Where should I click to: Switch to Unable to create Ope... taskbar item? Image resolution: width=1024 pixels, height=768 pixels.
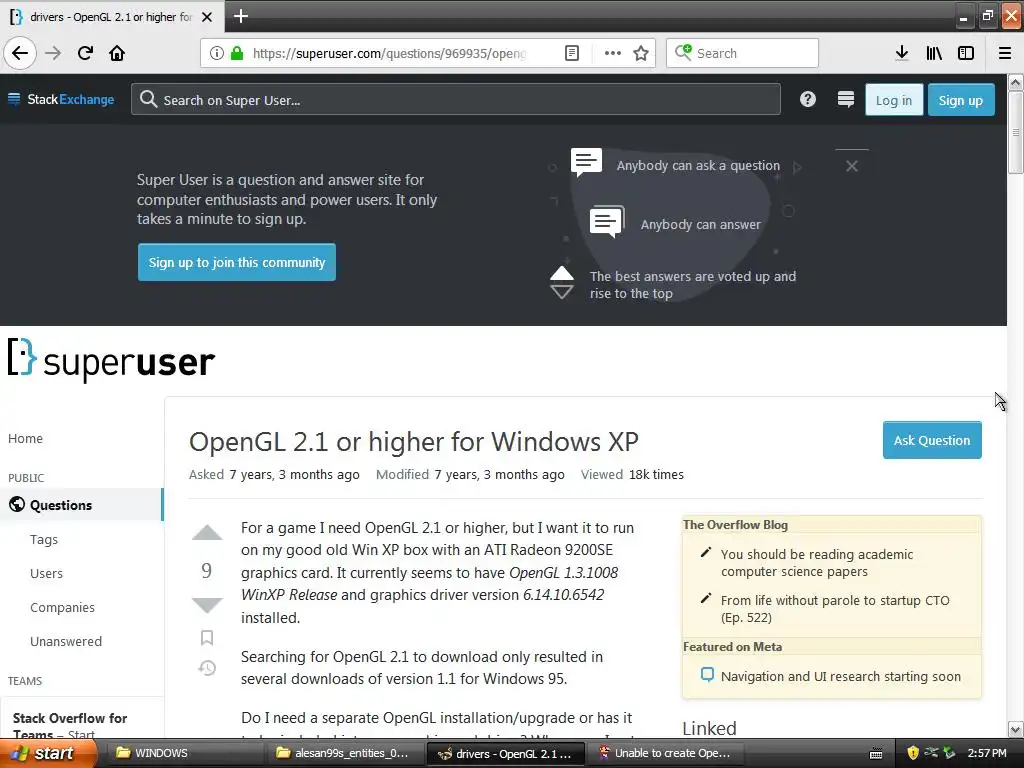(x=665, y=753)
